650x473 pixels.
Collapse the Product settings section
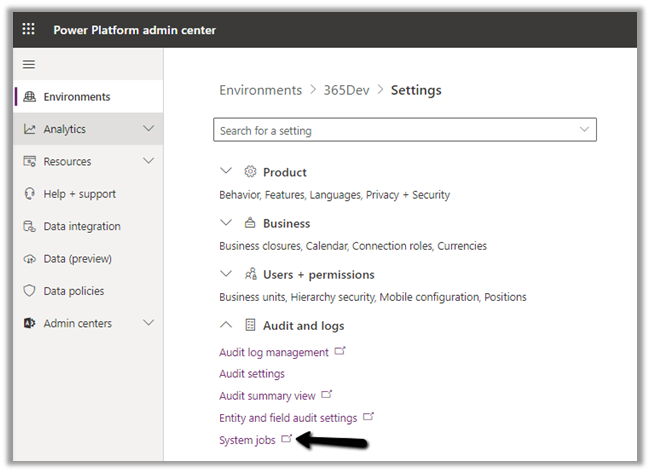(x=225, y=172)
